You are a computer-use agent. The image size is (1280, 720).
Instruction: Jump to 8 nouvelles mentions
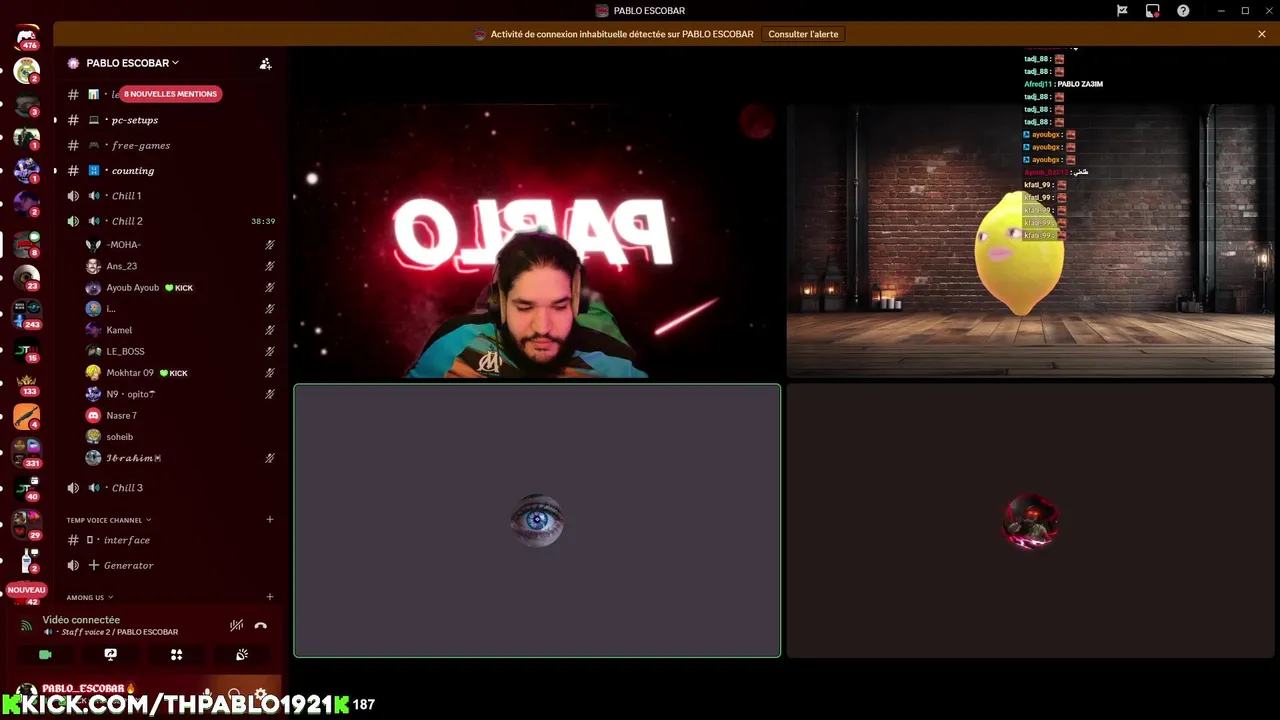[170, 94]
